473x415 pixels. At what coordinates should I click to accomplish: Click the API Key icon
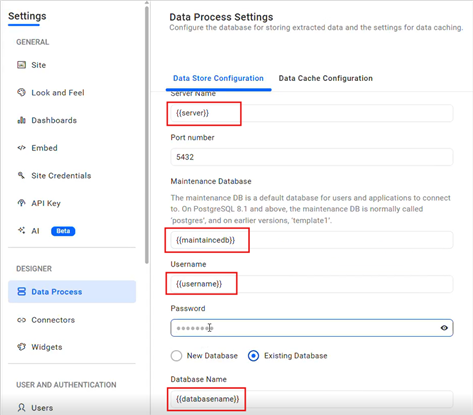point(21,203)
